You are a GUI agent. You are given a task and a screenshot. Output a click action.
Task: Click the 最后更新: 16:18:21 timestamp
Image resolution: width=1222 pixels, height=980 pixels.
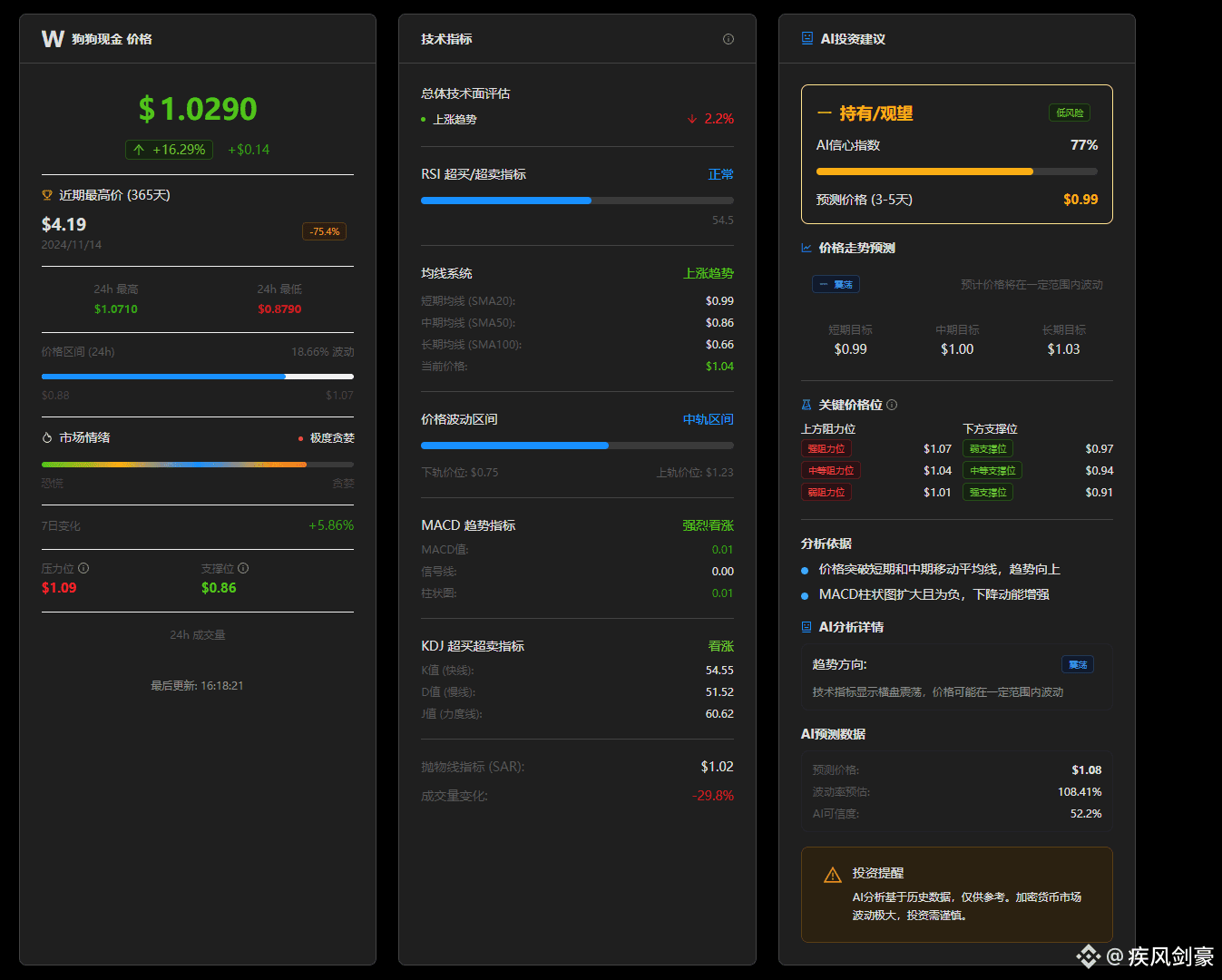(197, 686)
